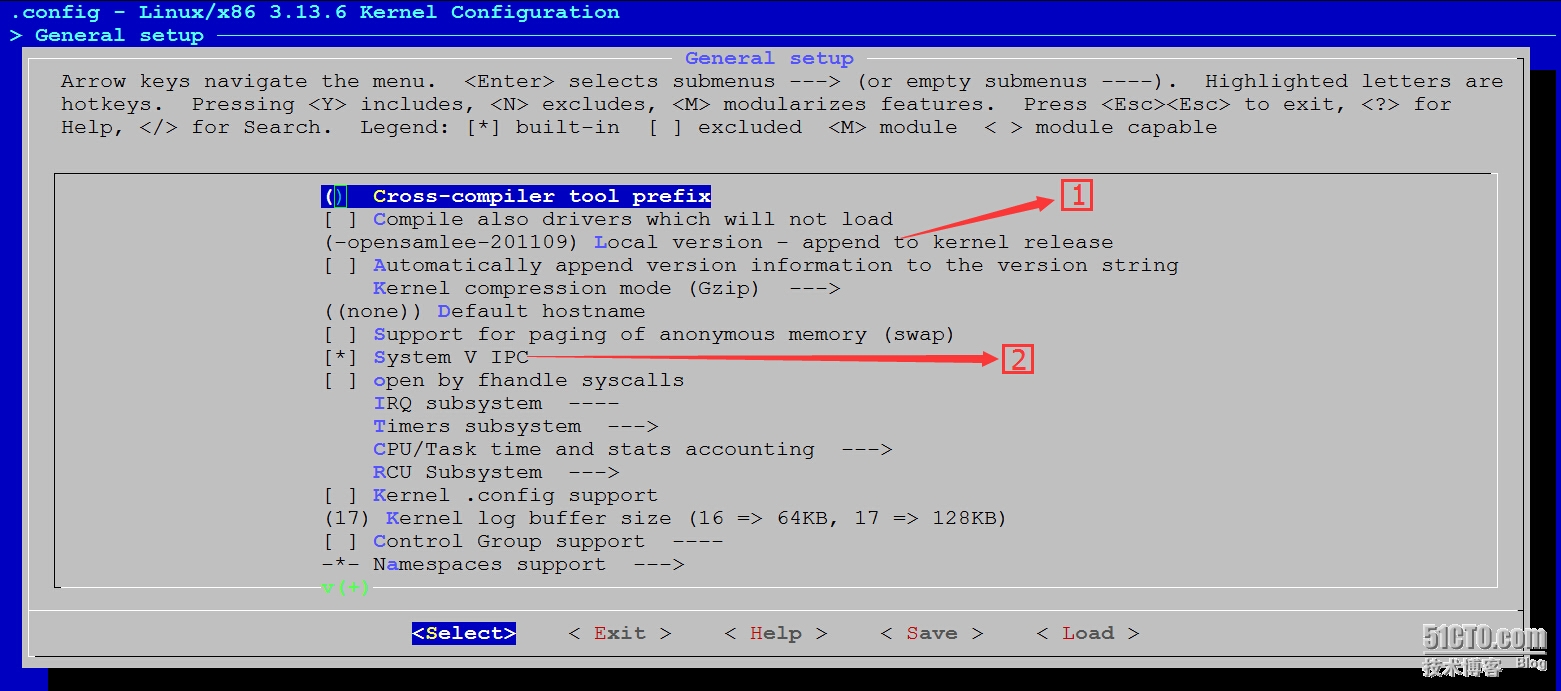Image resolution: width=1561 pixels, height=691 pixels.
Task: Open CPU/Task time and stats accounting
Action: point(632,449)
